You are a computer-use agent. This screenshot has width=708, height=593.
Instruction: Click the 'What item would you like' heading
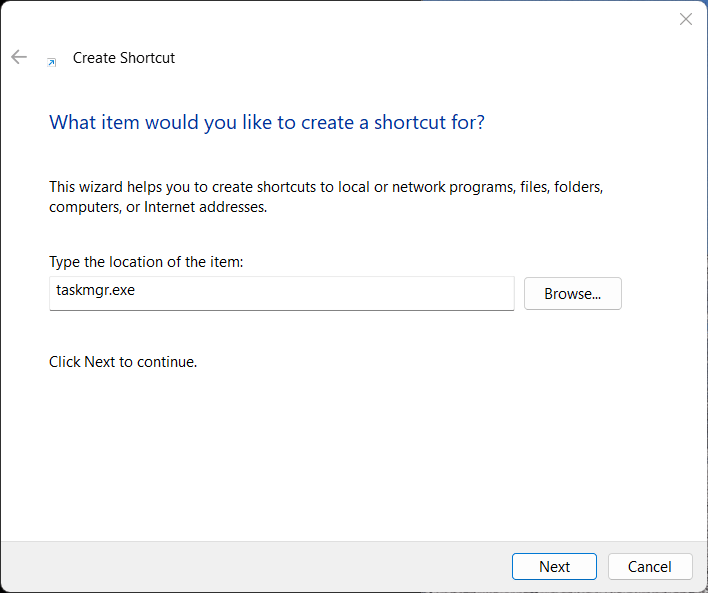click(267, 123)
